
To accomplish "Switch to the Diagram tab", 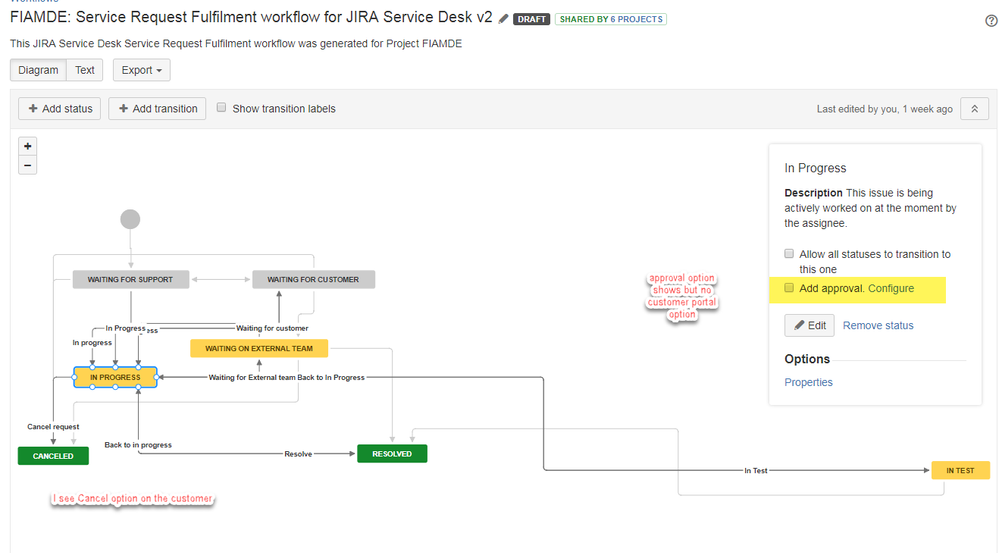I will pos(38,70).
